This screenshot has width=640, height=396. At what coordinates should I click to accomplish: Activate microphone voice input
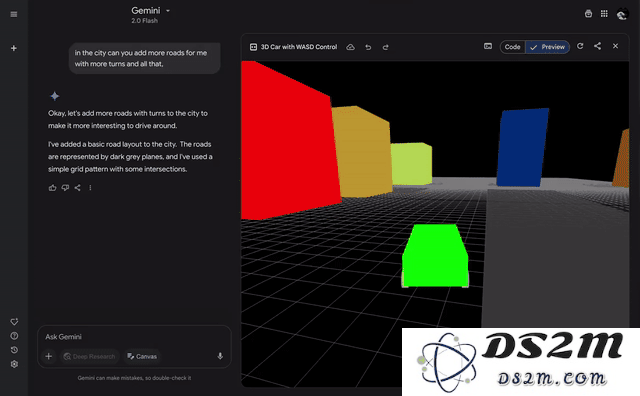pos(220,356)
